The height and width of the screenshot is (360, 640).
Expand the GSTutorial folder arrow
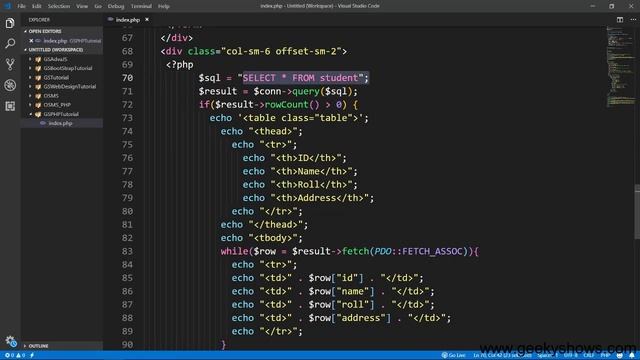(x=30, y=78)
